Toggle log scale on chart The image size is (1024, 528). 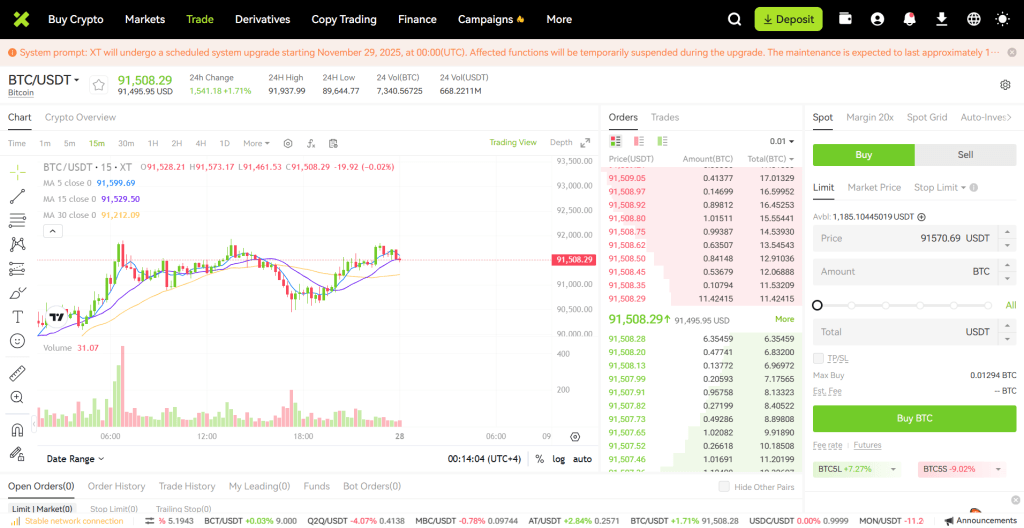tap(558, 459)
